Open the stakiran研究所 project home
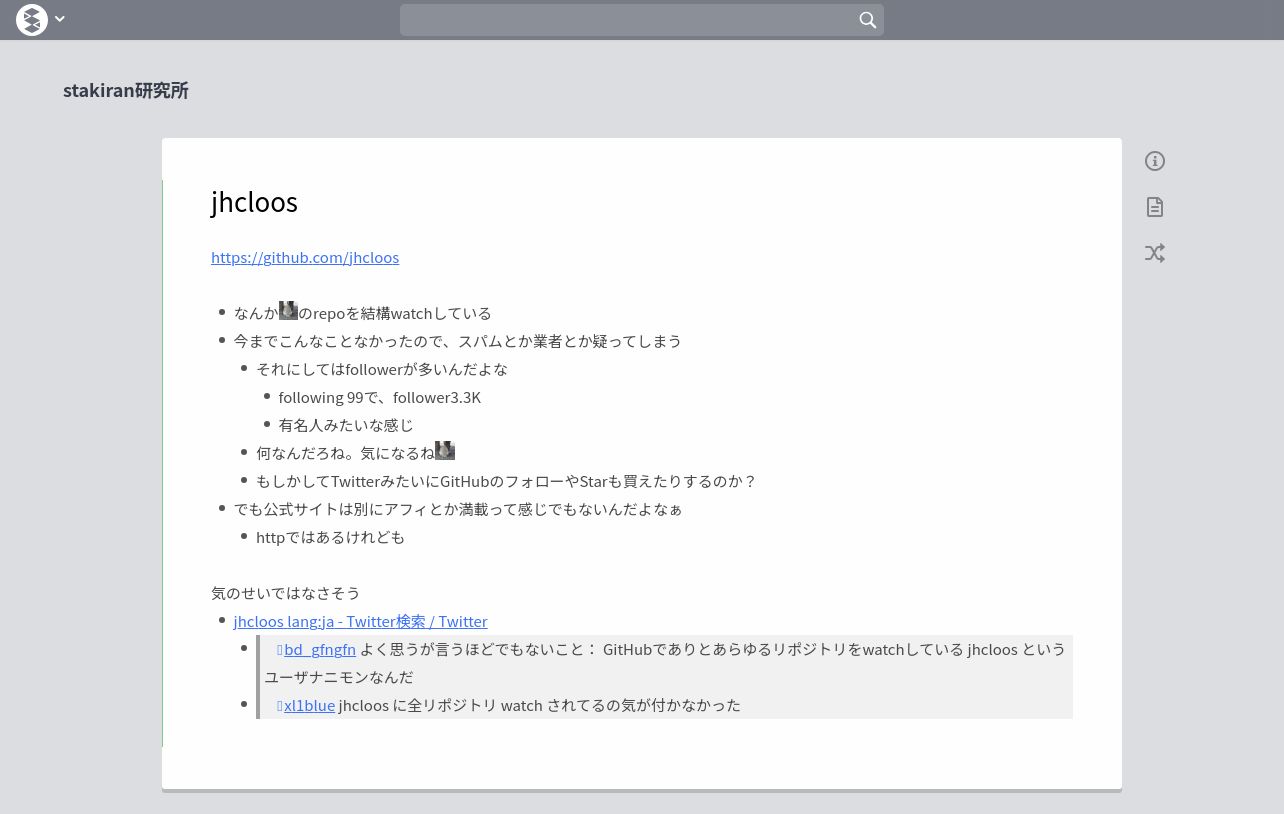 (126, 90)
